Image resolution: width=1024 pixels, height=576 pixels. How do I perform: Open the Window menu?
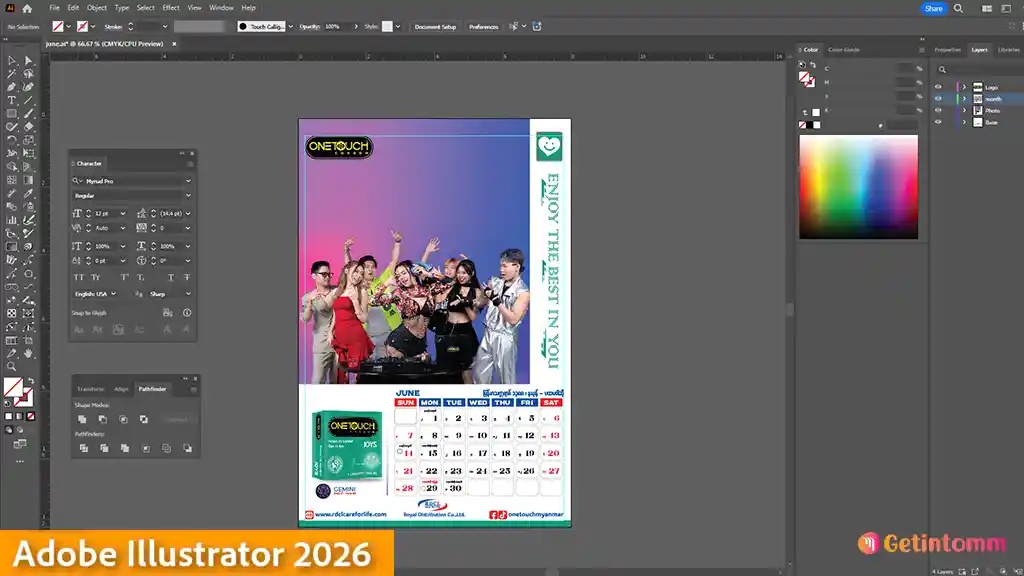click(x=221, y=8)
